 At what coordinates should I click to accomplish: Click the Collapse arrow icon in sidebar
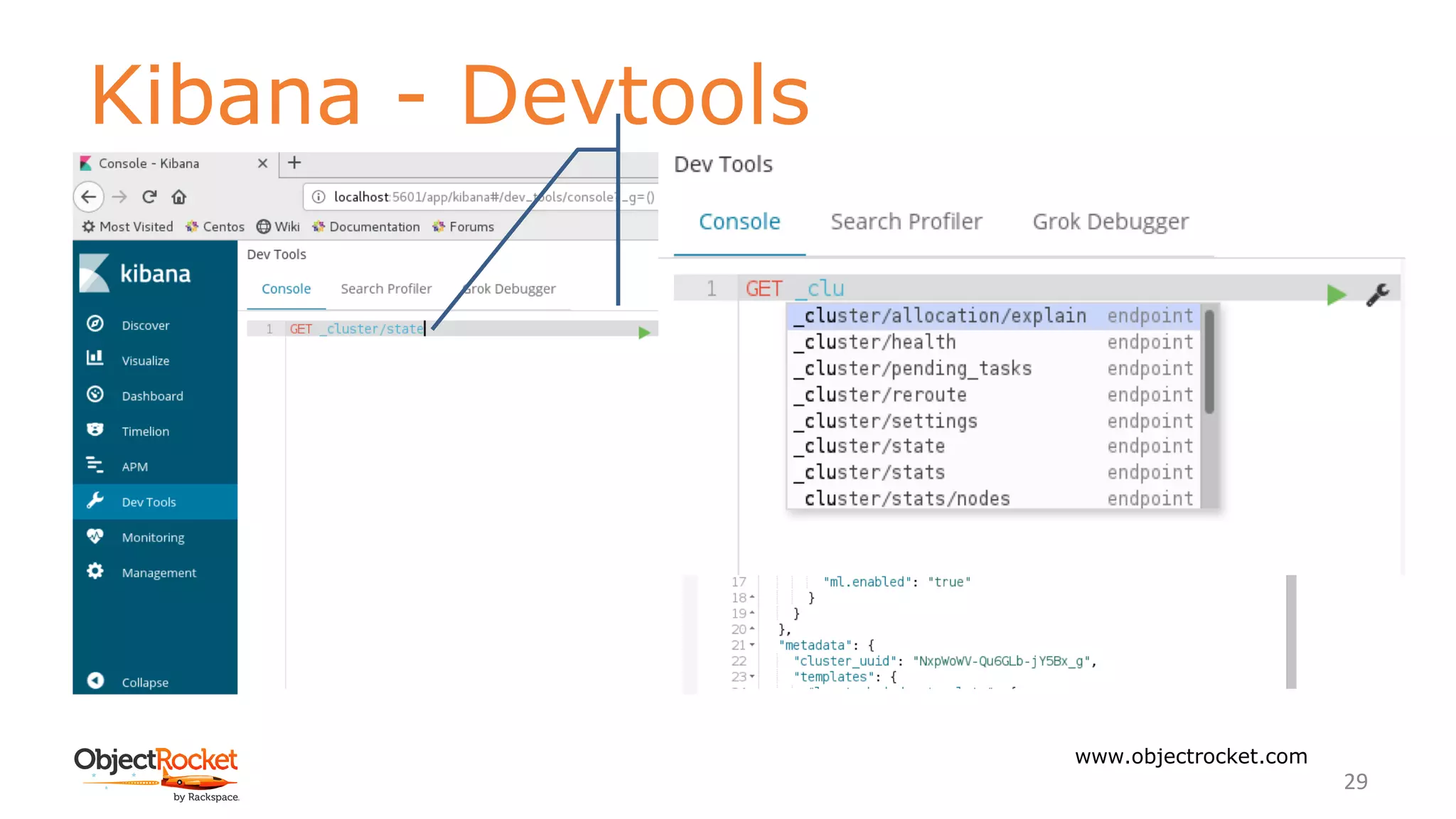95,681
